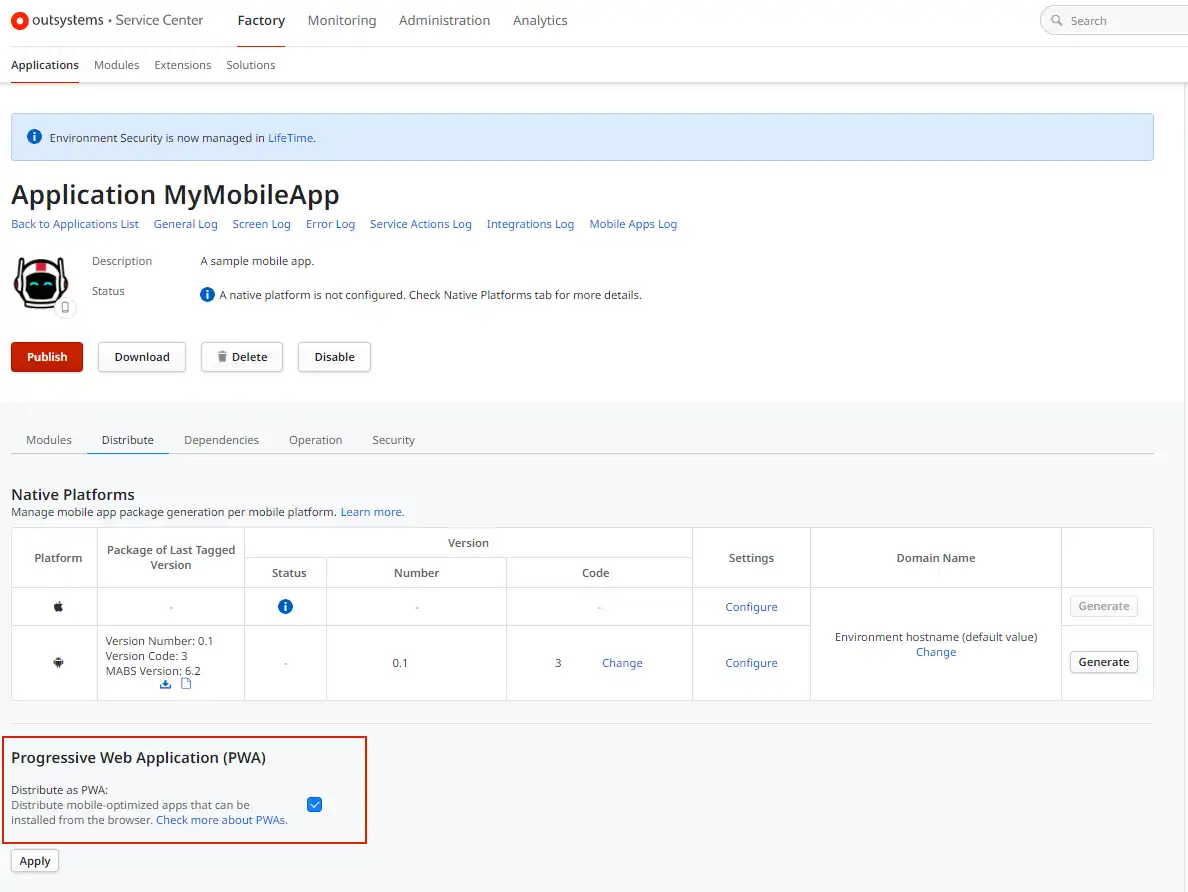
Task: Click the trash icon on Delete button
Action: (x=222, y=356)
